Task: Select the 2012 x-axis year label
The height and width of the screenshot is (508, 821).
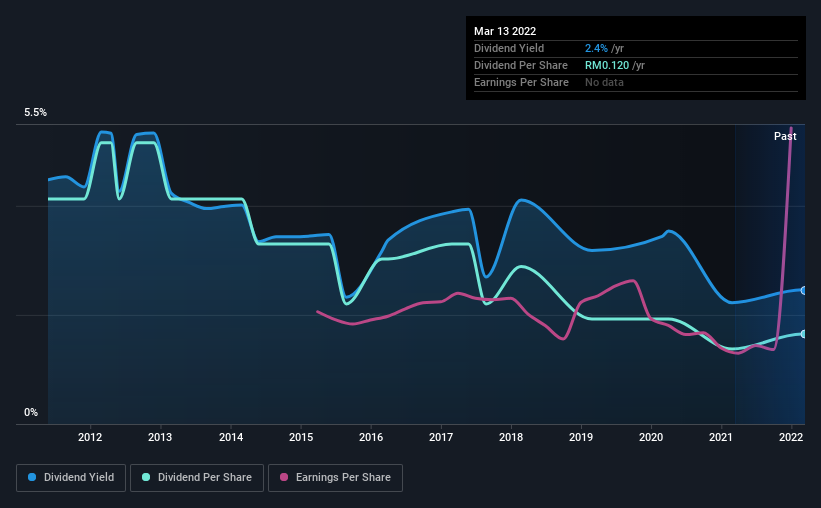Action: tap(90, 437)
